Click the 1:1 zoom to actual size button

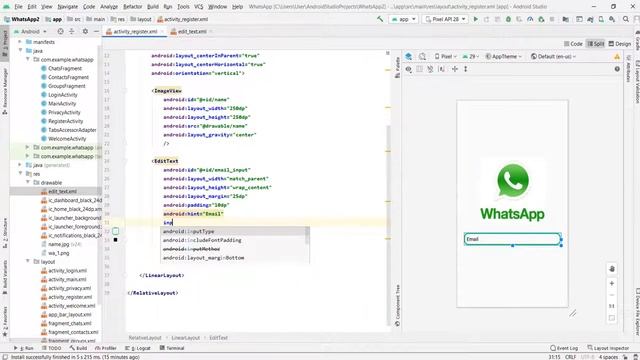point(612,306)
